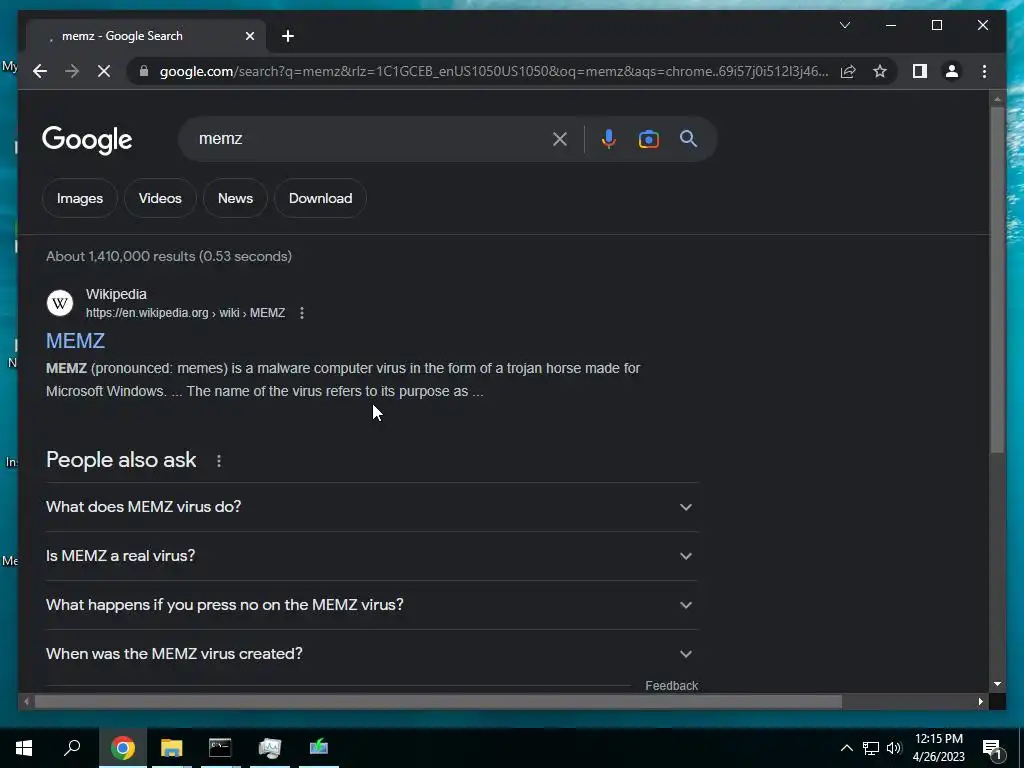Viewport: 1024px width, 768px height.
Task: Open the MEMZ Wikipedia link
Action: tap(75, 341)
